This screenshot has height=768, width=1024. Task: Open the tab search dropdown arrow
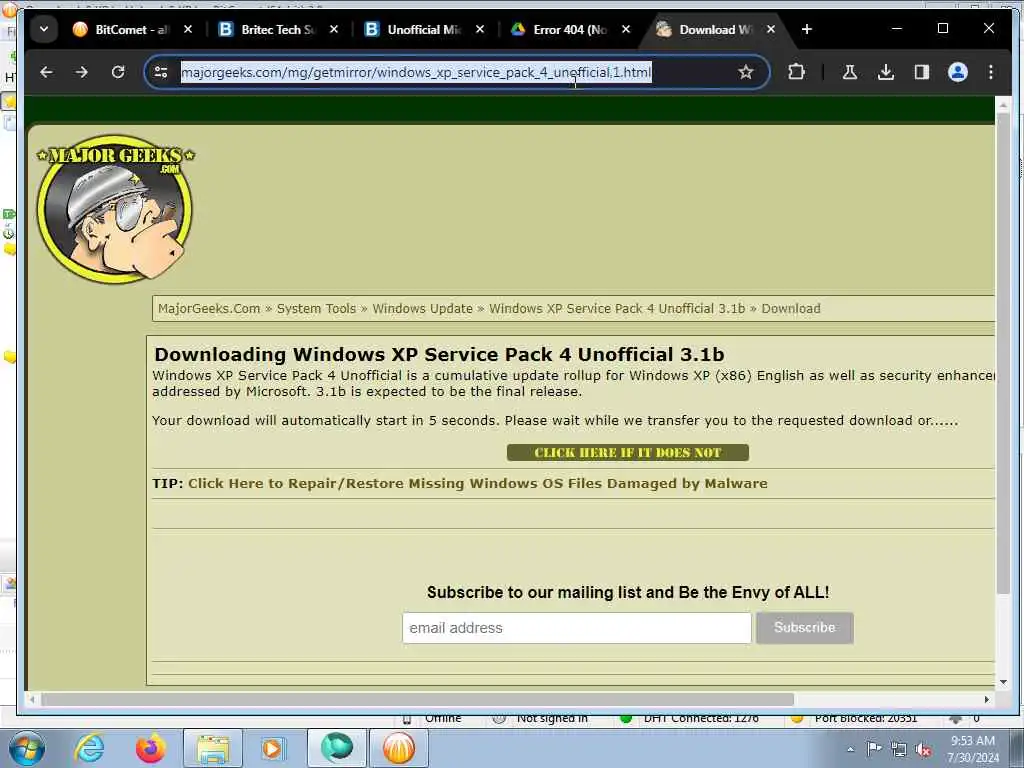pyautogui.click(x=44, y=29)
